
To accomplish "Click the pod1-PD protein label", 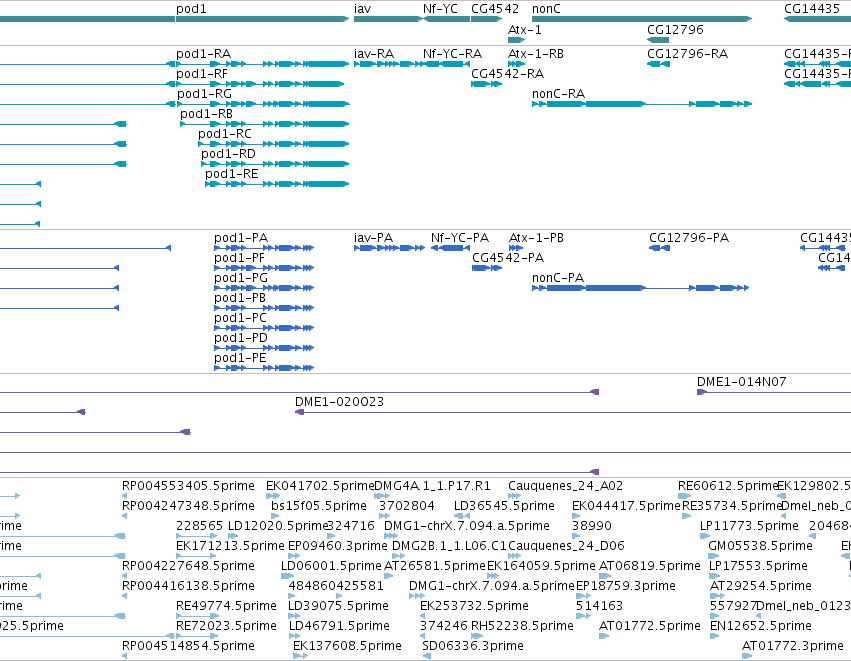I will pos(241,338).
